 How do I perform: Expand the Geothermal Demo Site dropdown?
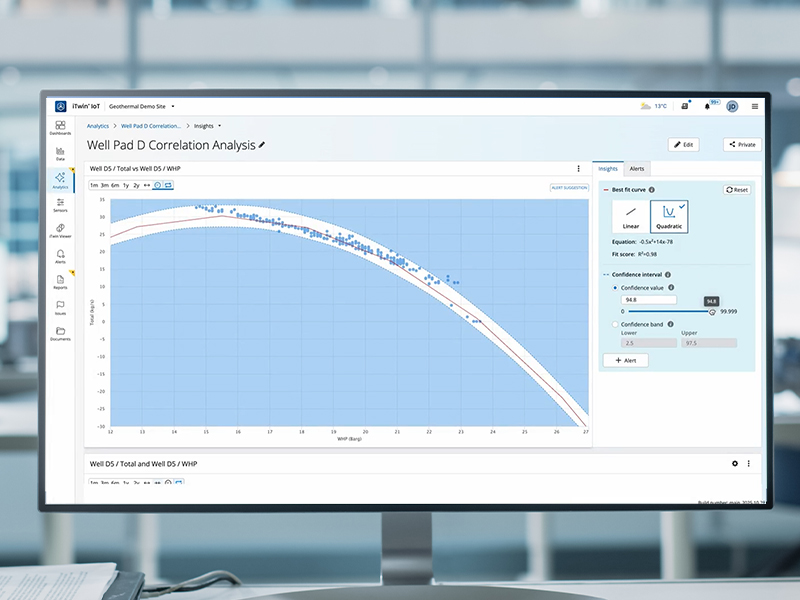[173, 106]
